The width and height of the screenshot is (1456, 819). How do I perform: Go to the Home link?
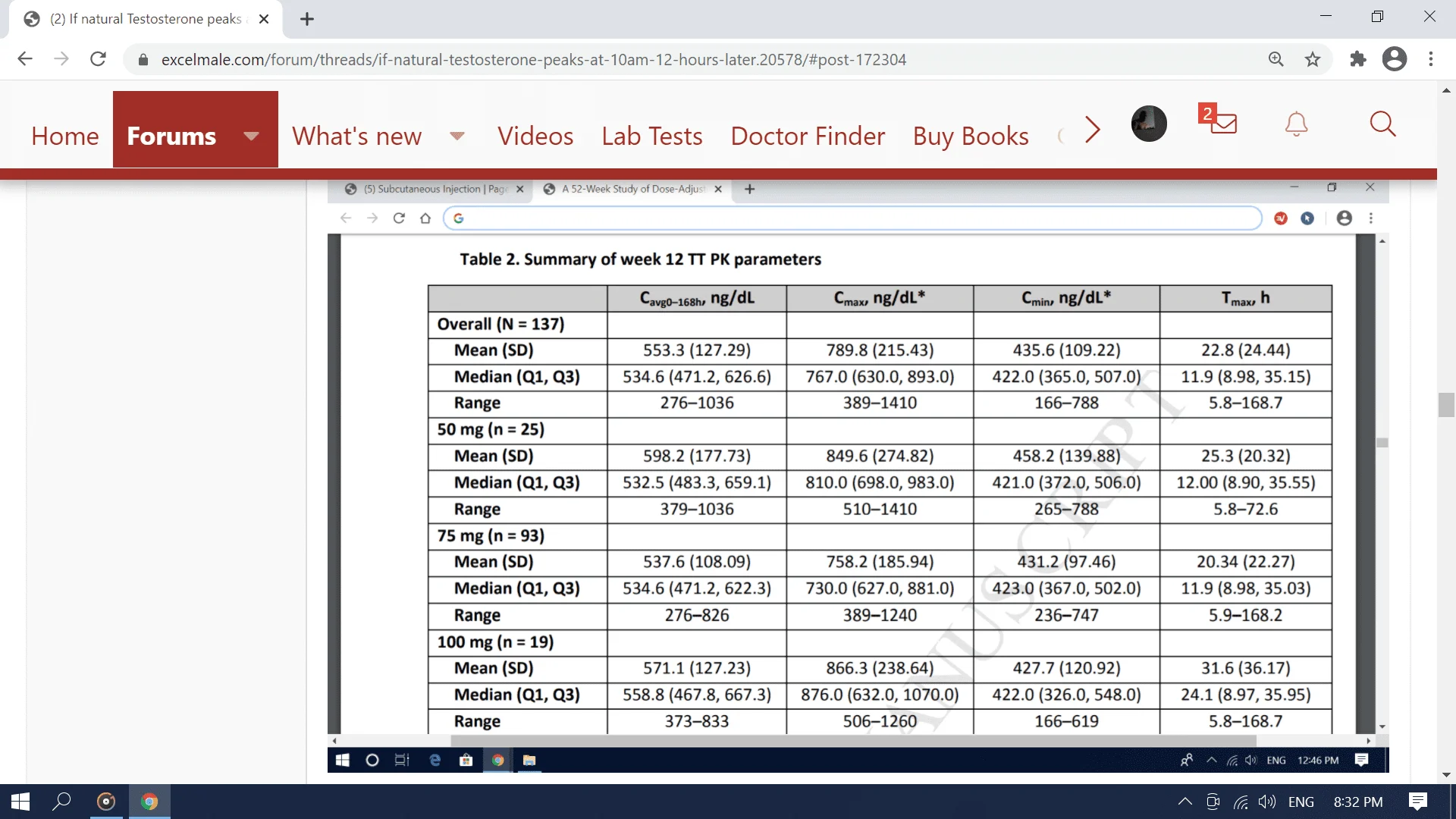coord(65,136)
